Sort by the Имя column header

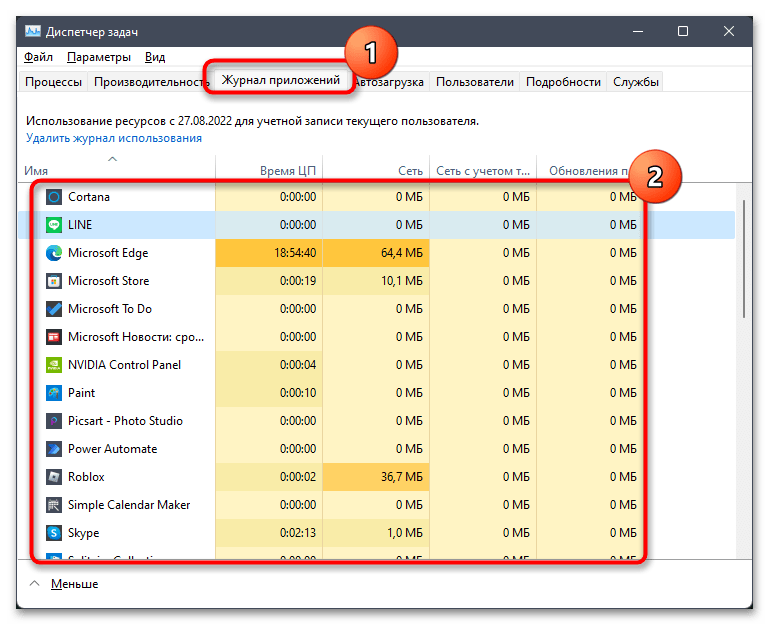[x=117, y=170]
